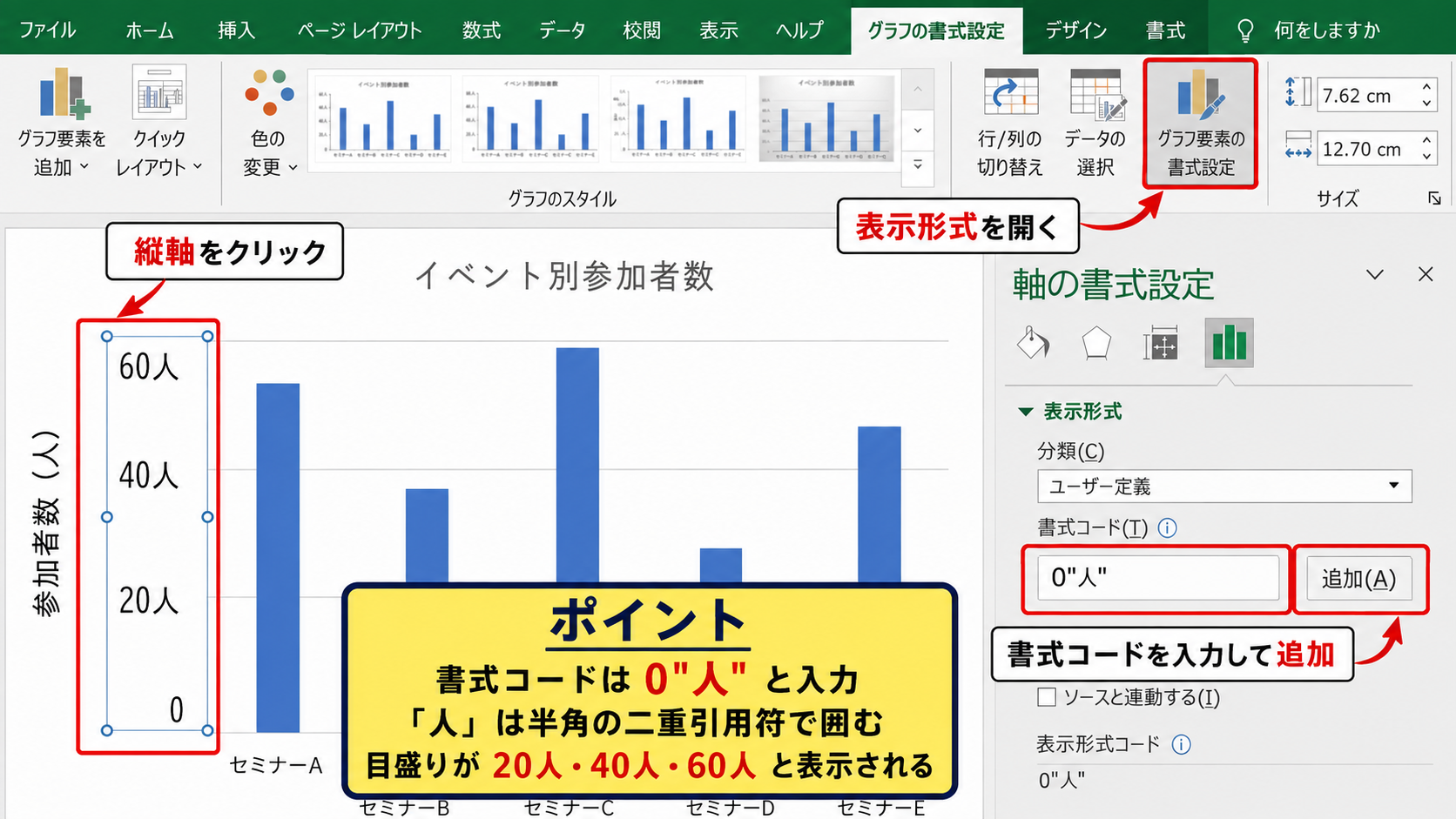Open the task pane options chevron
1456x819 pixels.
(1375, 275)
